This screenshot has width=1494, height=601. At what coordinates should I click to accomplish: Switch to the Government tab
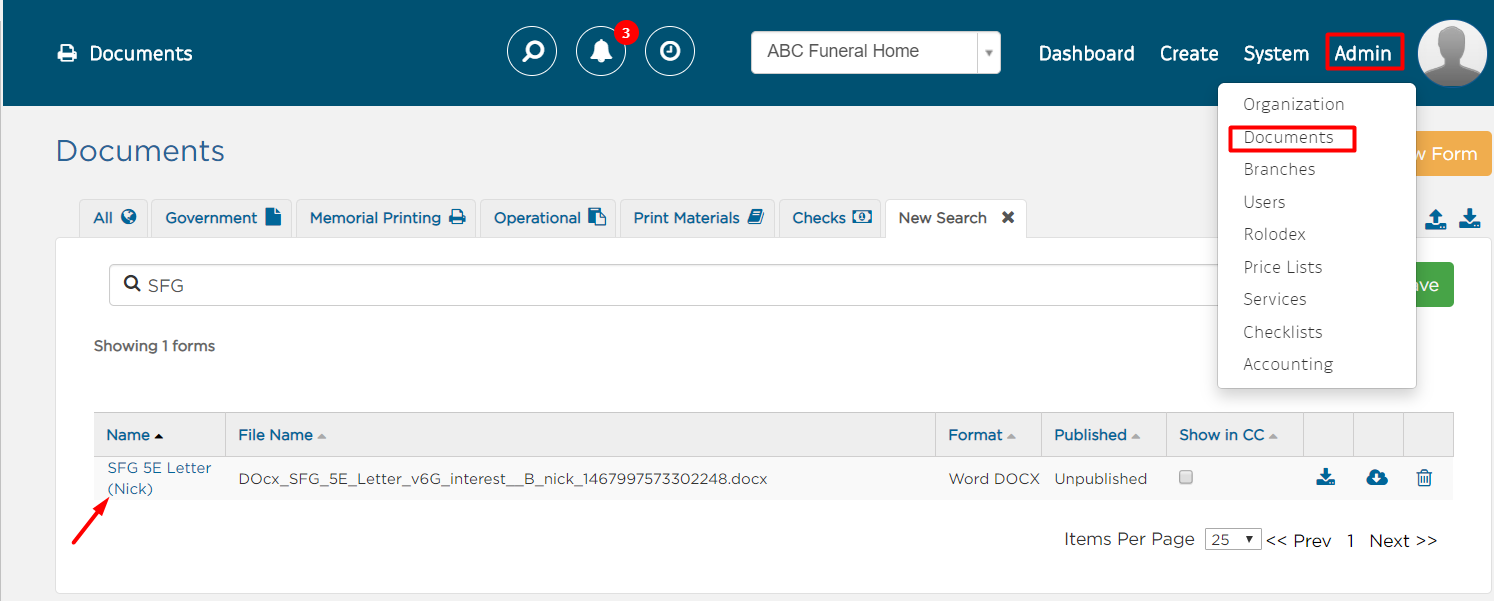point(222,218)
